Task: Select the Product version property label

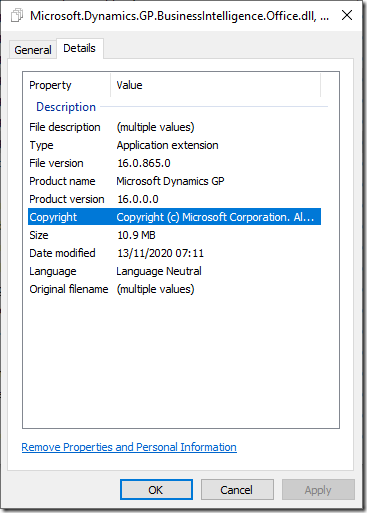Action: click(67, 199)
